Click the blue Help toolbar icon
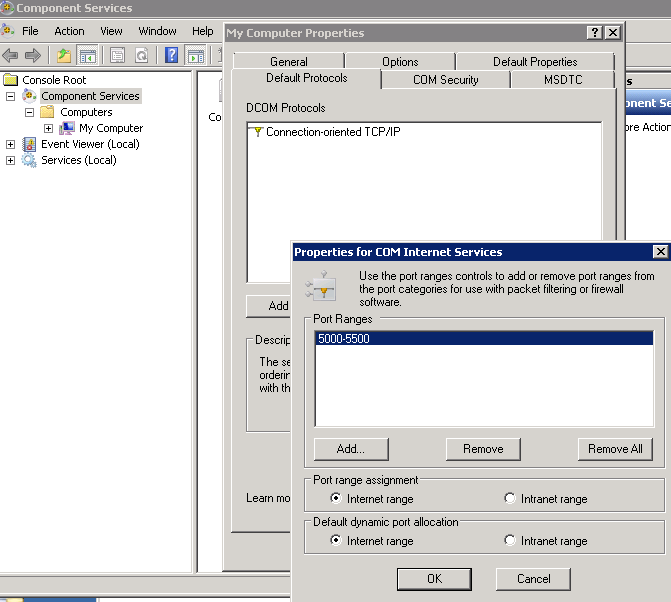The height and width of the screenshot is (602, 671). point(172,56)
